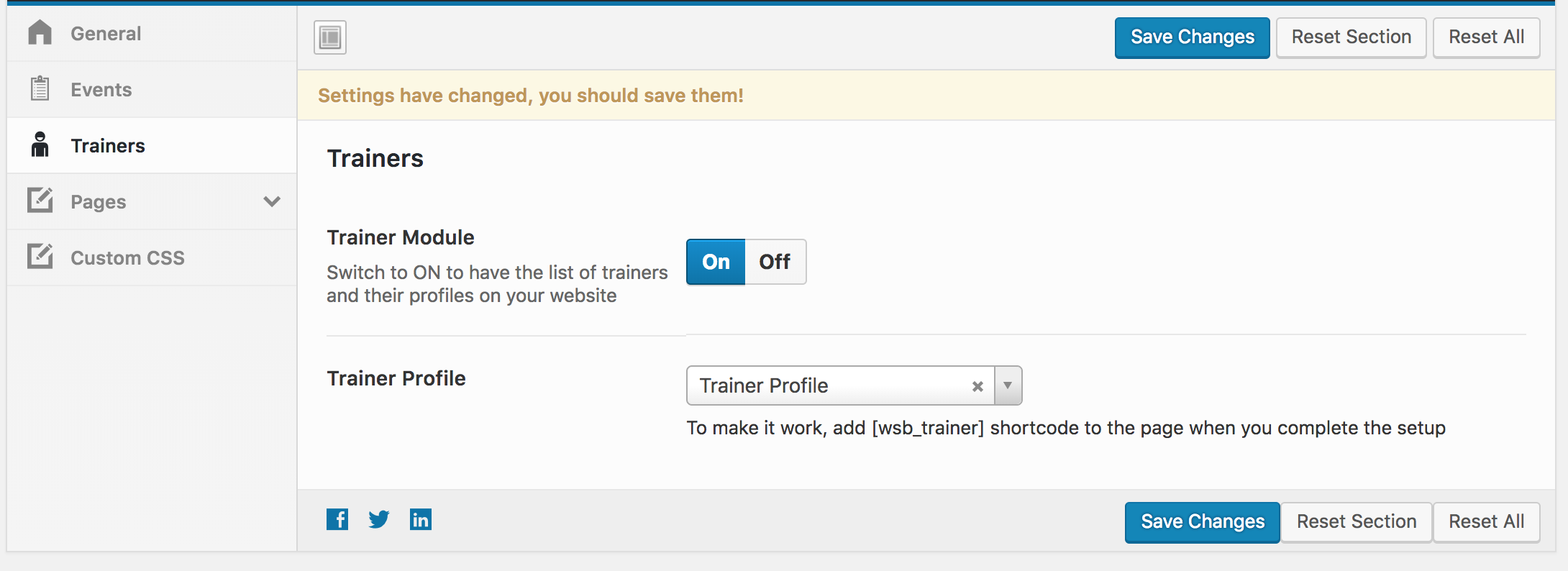Click the expand-all-sections icon in top toolbar

(x=330, y=37)
